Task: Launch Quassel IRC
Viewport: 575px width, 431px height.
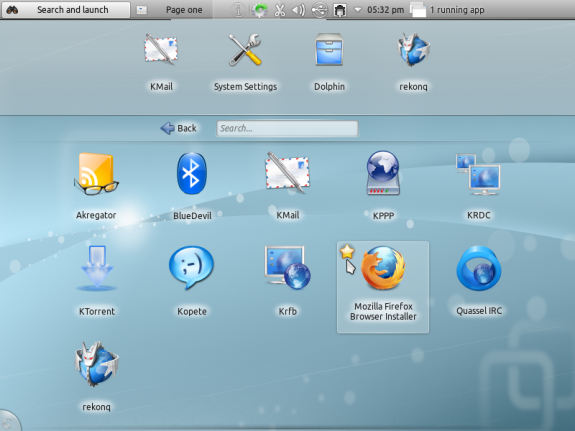Action: click(x=479, y=281)
